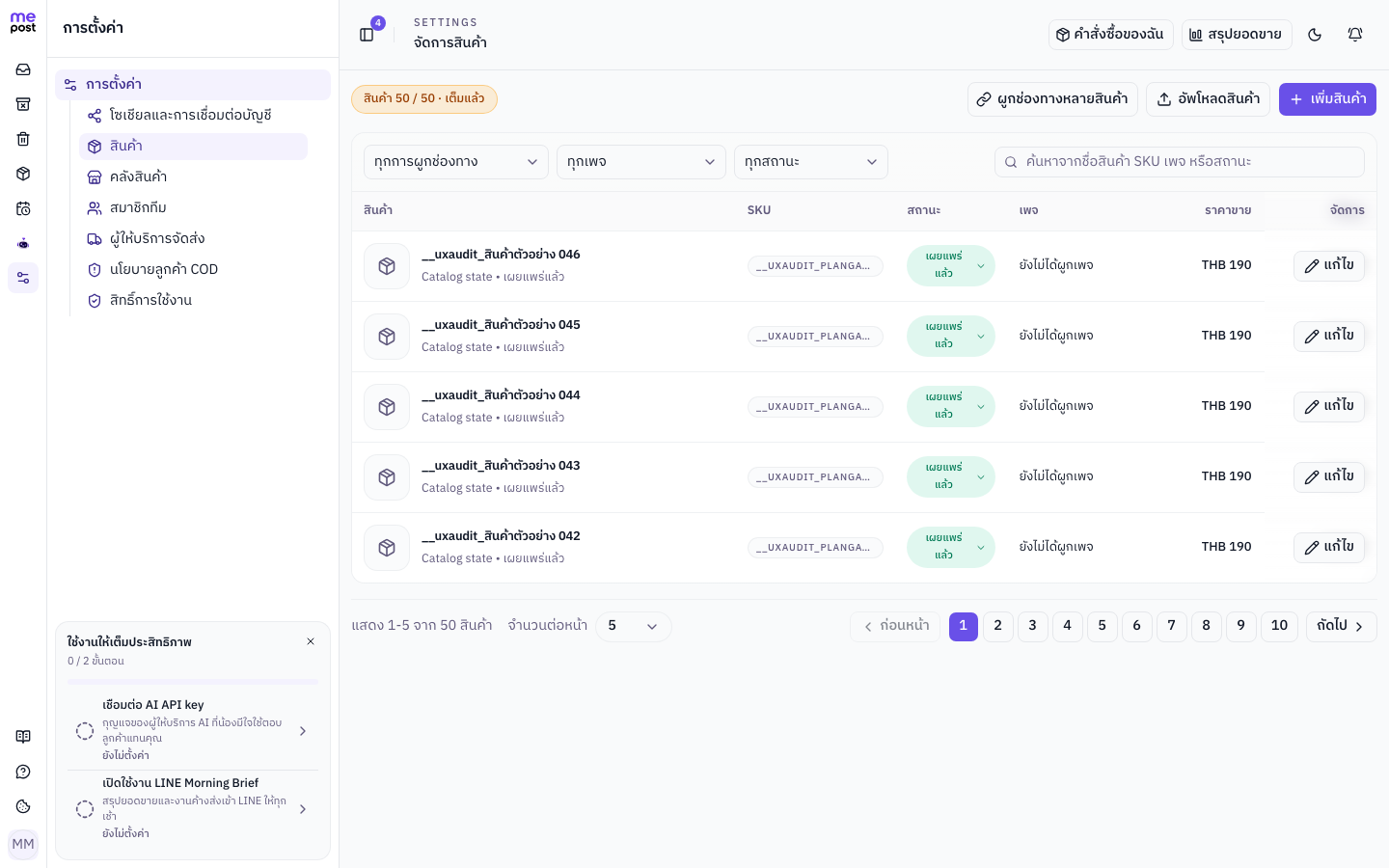Select the settings sliders icon in the left rail
Viewport: 1389px width, 868px height.
pos(23,278)
